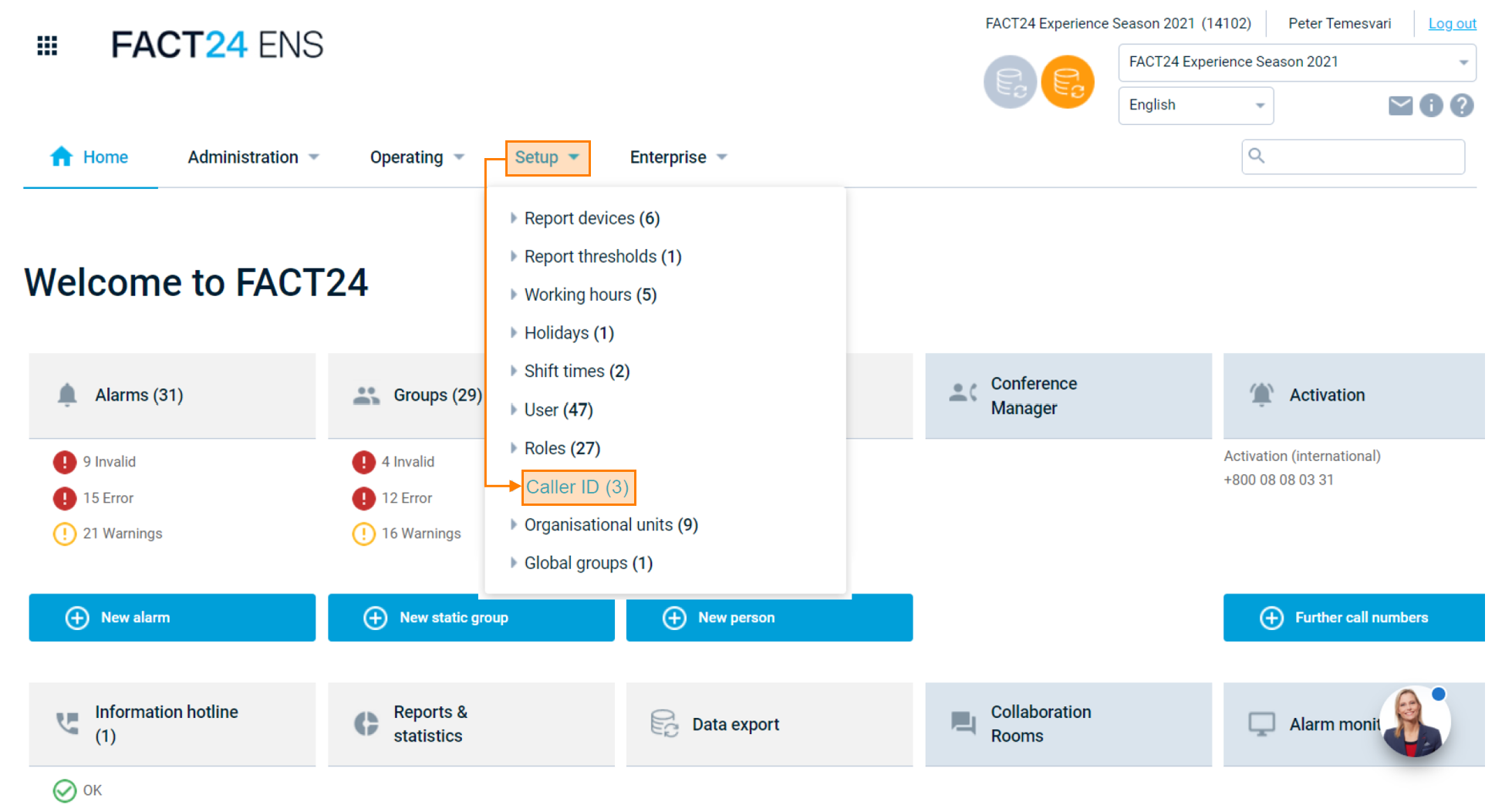Image resolution: width=1512 pixels, height=805 pixels.
Task: Expand the Enterprise menu
Action: point(678,157)
